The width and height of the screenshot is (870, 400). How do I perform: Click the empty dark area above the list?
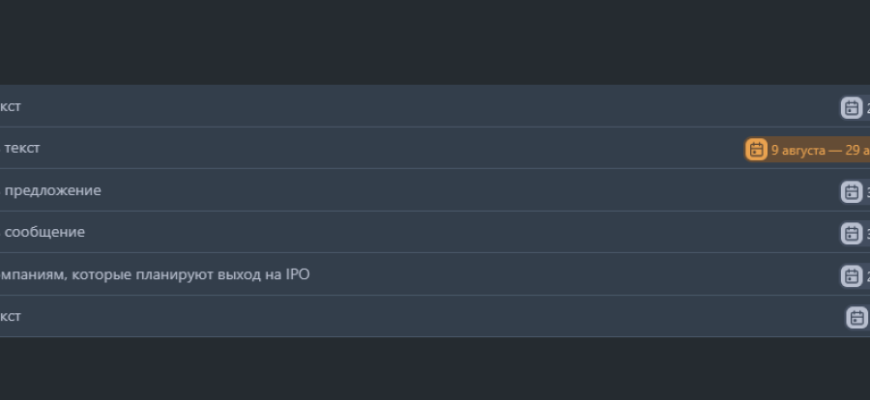point(435,42)
